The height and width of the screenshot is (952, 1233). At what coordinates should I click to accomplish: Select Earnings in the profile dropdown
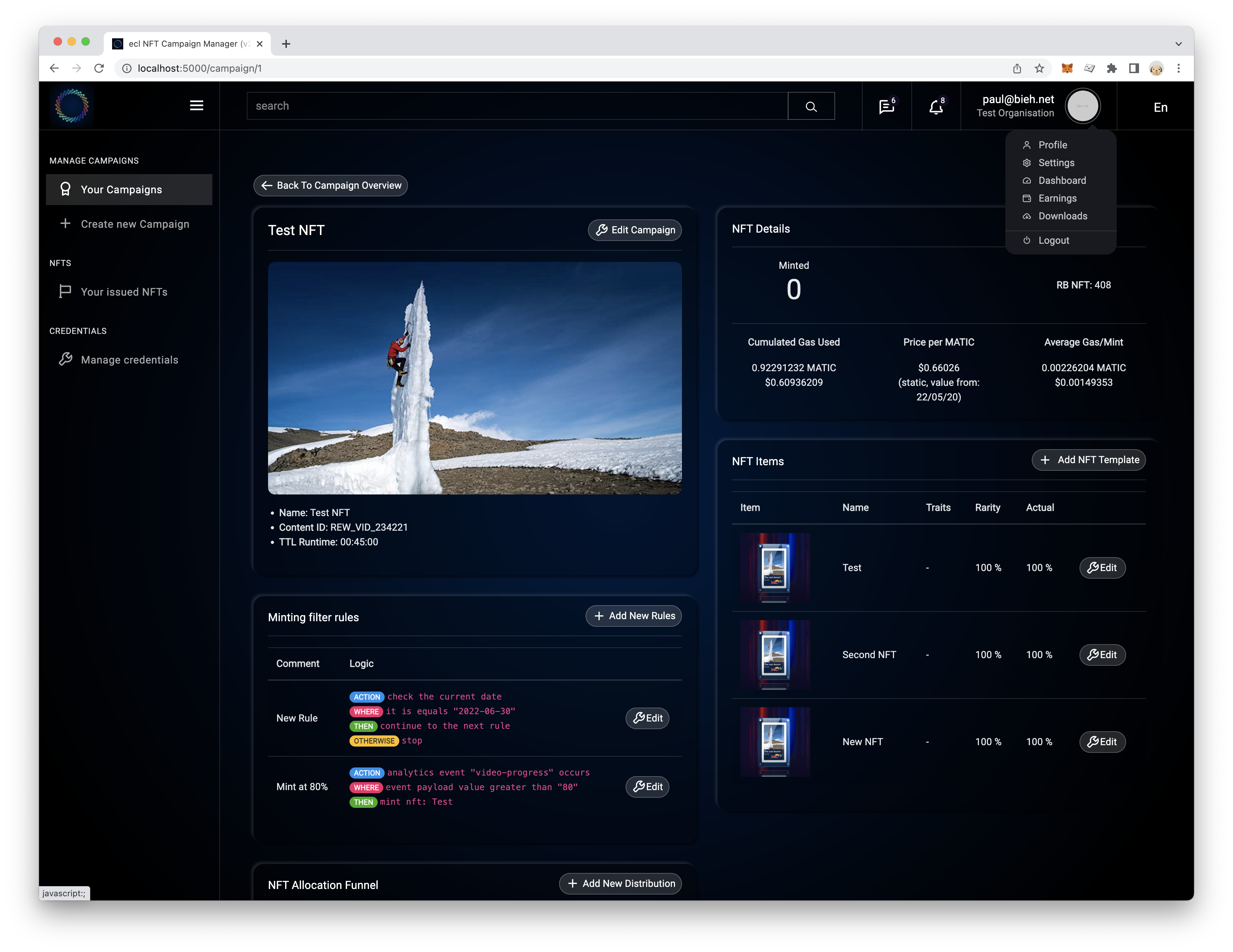tap(1057, 198)
